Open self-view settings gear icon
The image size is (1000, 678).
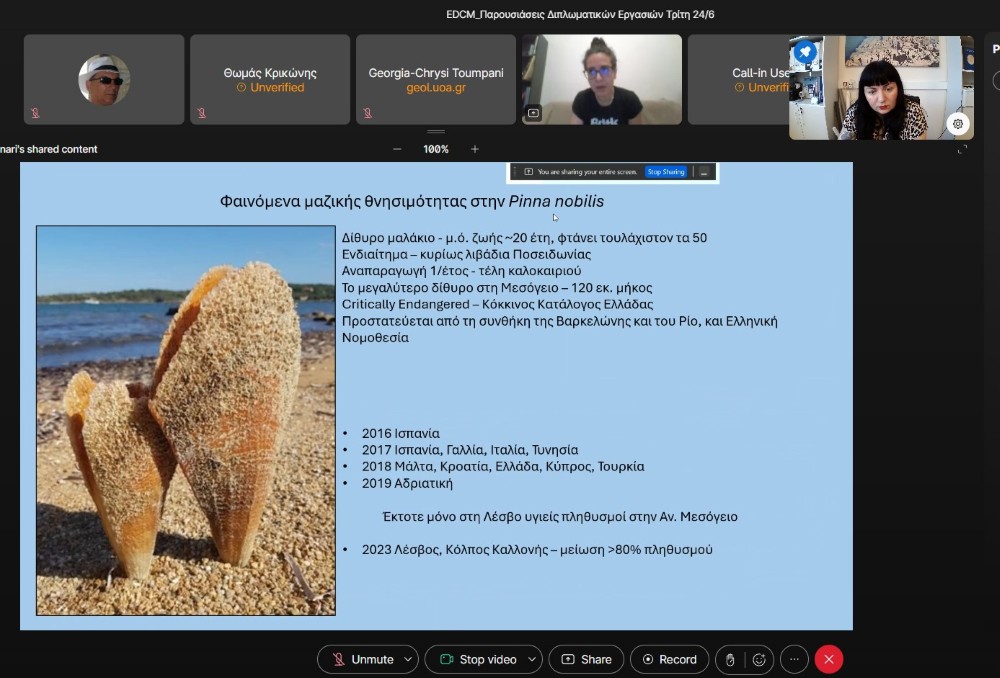(x=958, y=124)
